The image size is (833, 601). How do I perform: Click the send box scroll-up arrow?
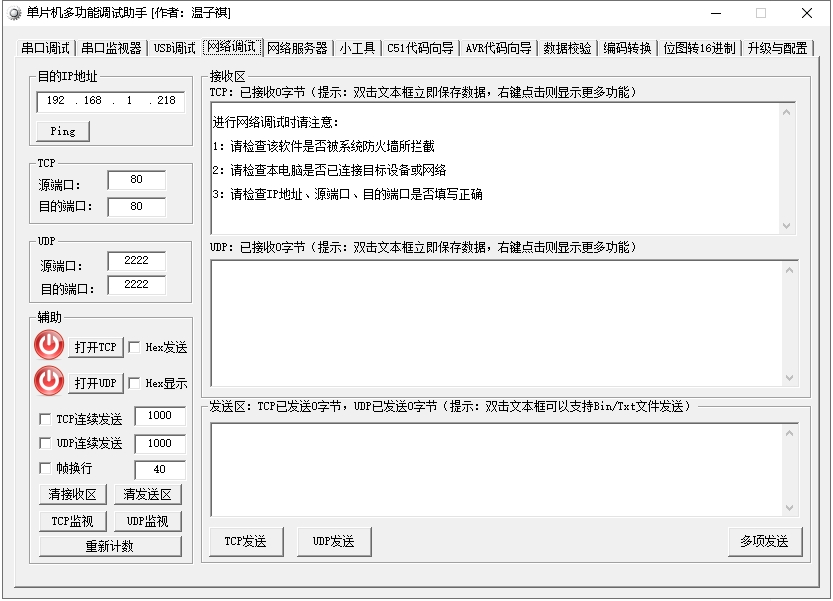coord(789,433)
